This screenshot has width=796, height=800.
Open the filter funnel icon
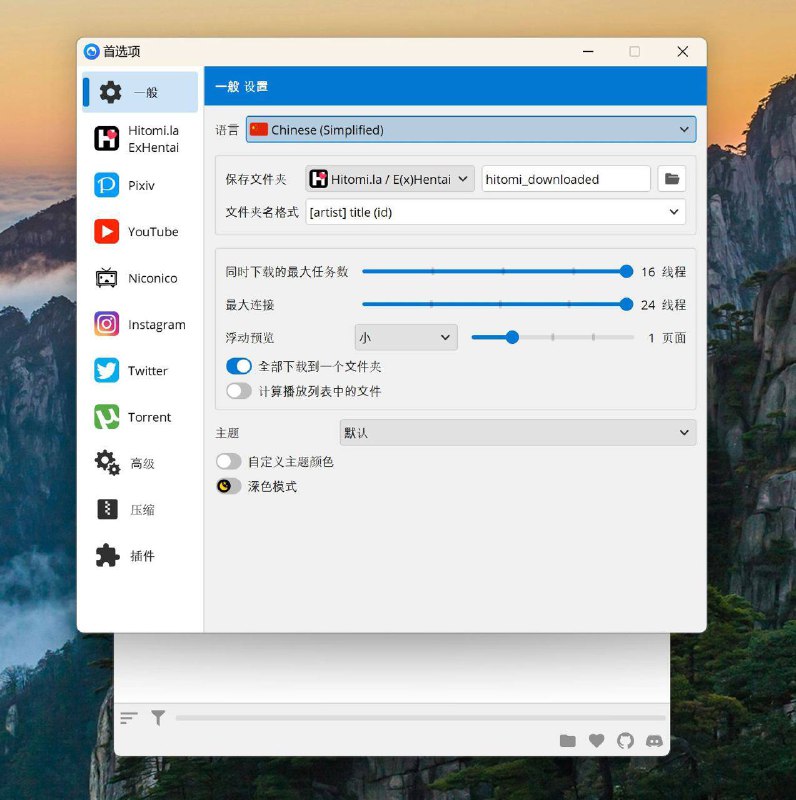(158, 717)
